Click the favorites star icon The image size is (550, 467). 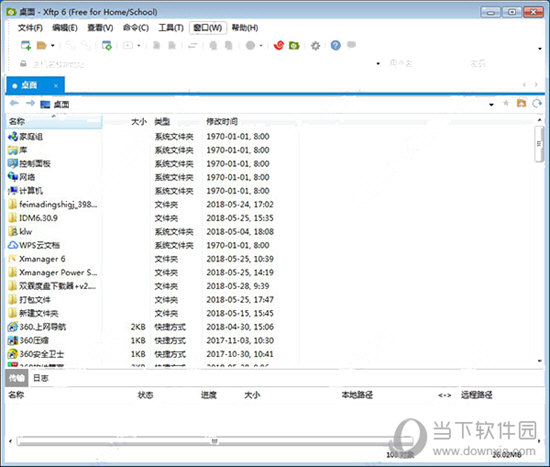click(x=506, y=103)
